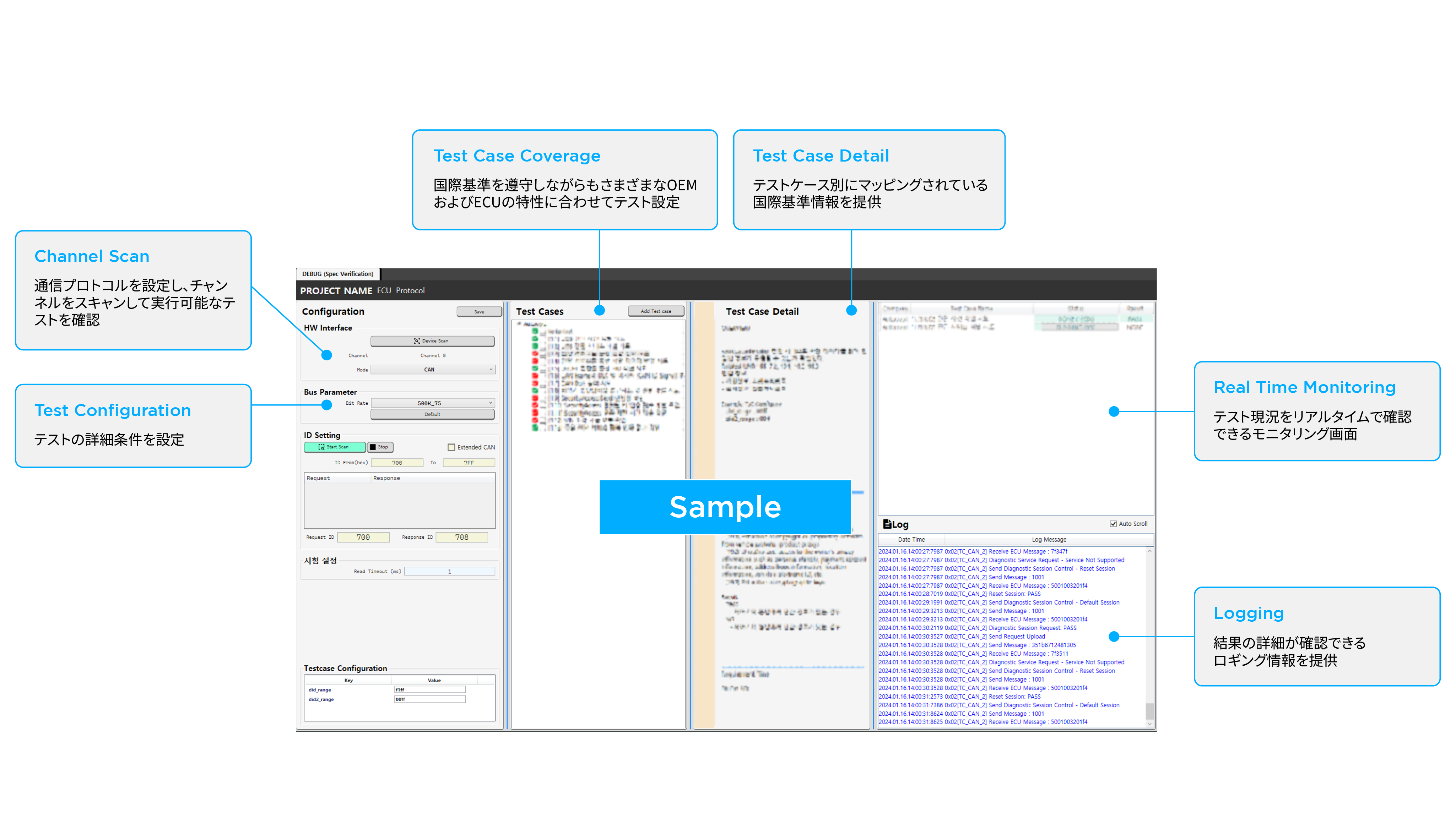Switch to the DEBUG (Spec Verification) tab
Screen dimensions: 1456x818
[337, 273]
